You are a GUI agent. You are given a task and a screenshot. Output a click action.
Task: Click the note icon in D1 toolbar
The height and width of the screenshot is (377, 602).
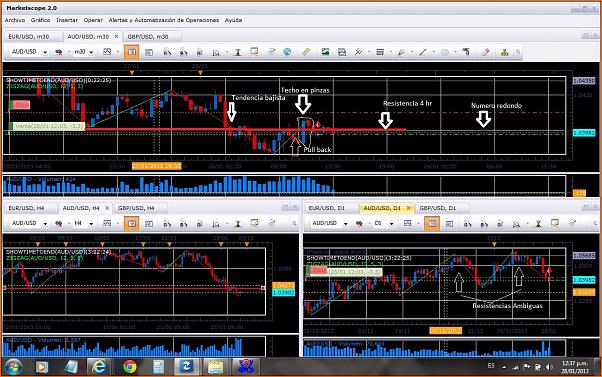[x=554, y=223]
